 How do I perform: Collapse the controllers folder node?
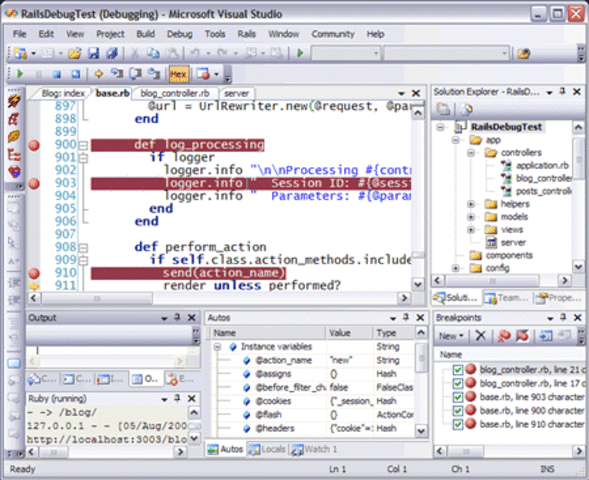[470, 153]
